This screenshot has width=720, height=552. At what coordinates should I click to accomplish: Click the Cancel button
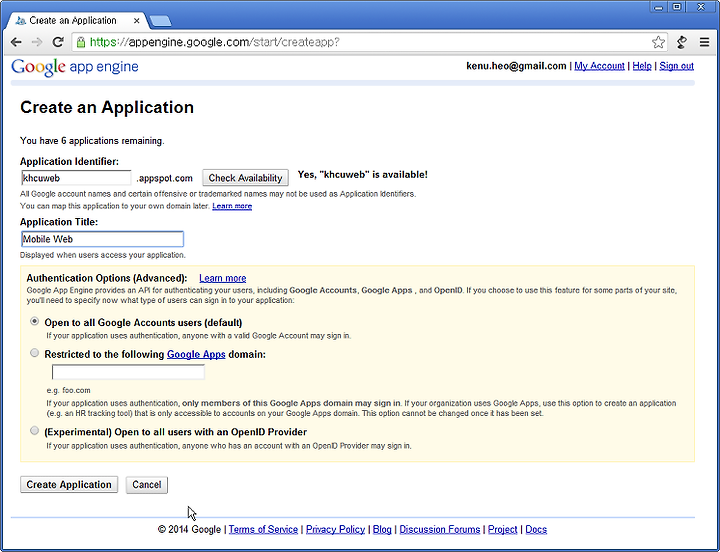click(x=147, y=484)
